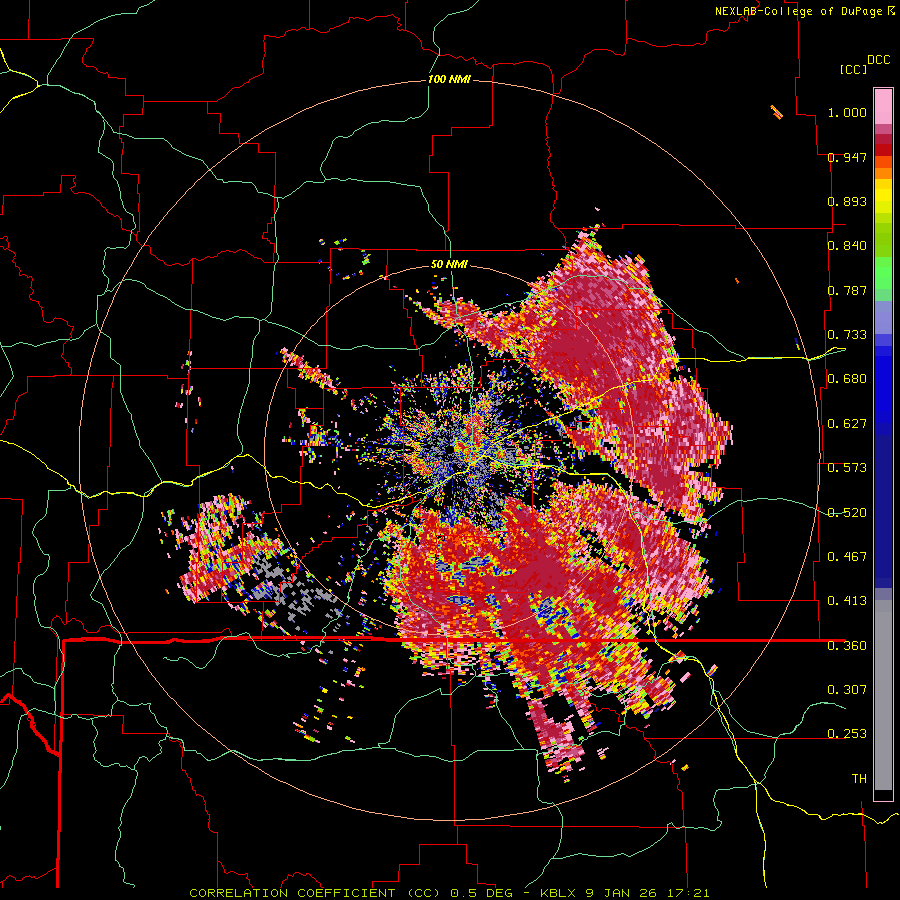Click the 0.733 scale value
900x900 pixels.
point(847,335)
